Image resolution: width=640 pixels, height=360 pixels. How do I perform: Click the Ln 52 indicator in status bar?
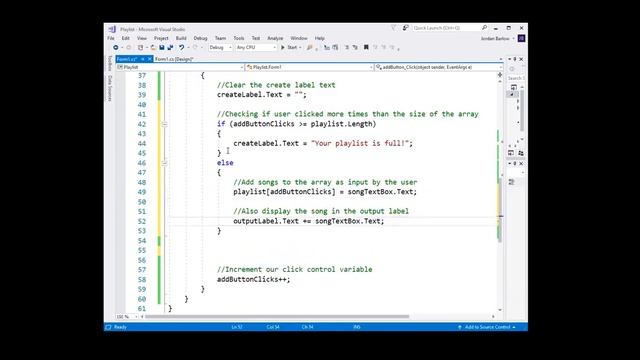point(237,327)
